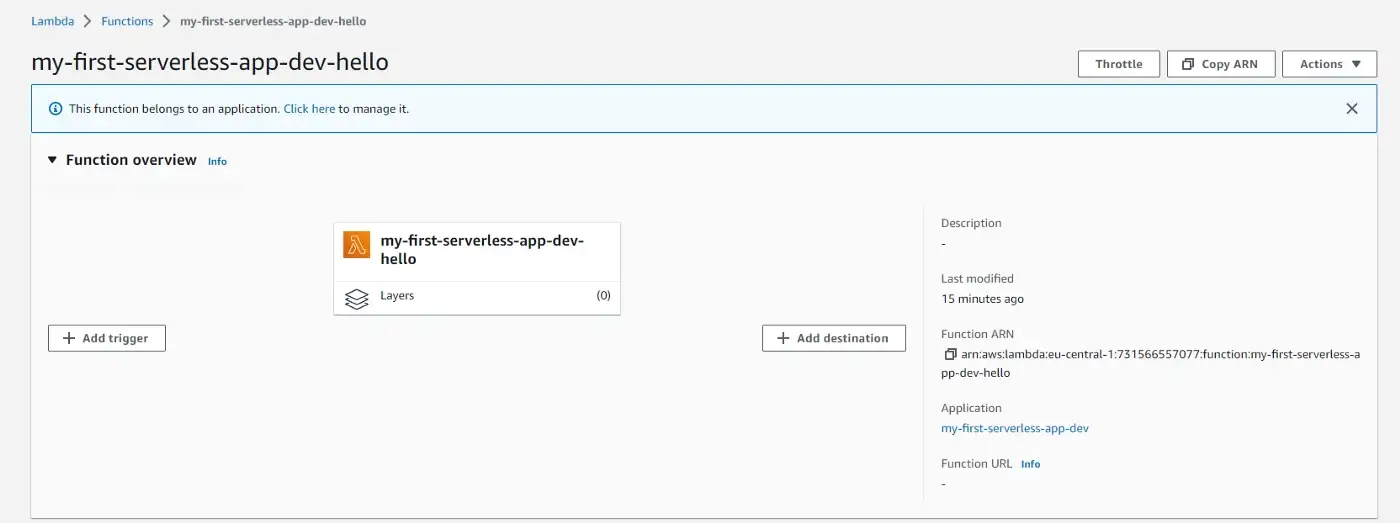Image resolution: width=1400 pixels, height=523 pixels.
Task: Click the current function name in breadcrumb
Action: (x=273, y=21)
